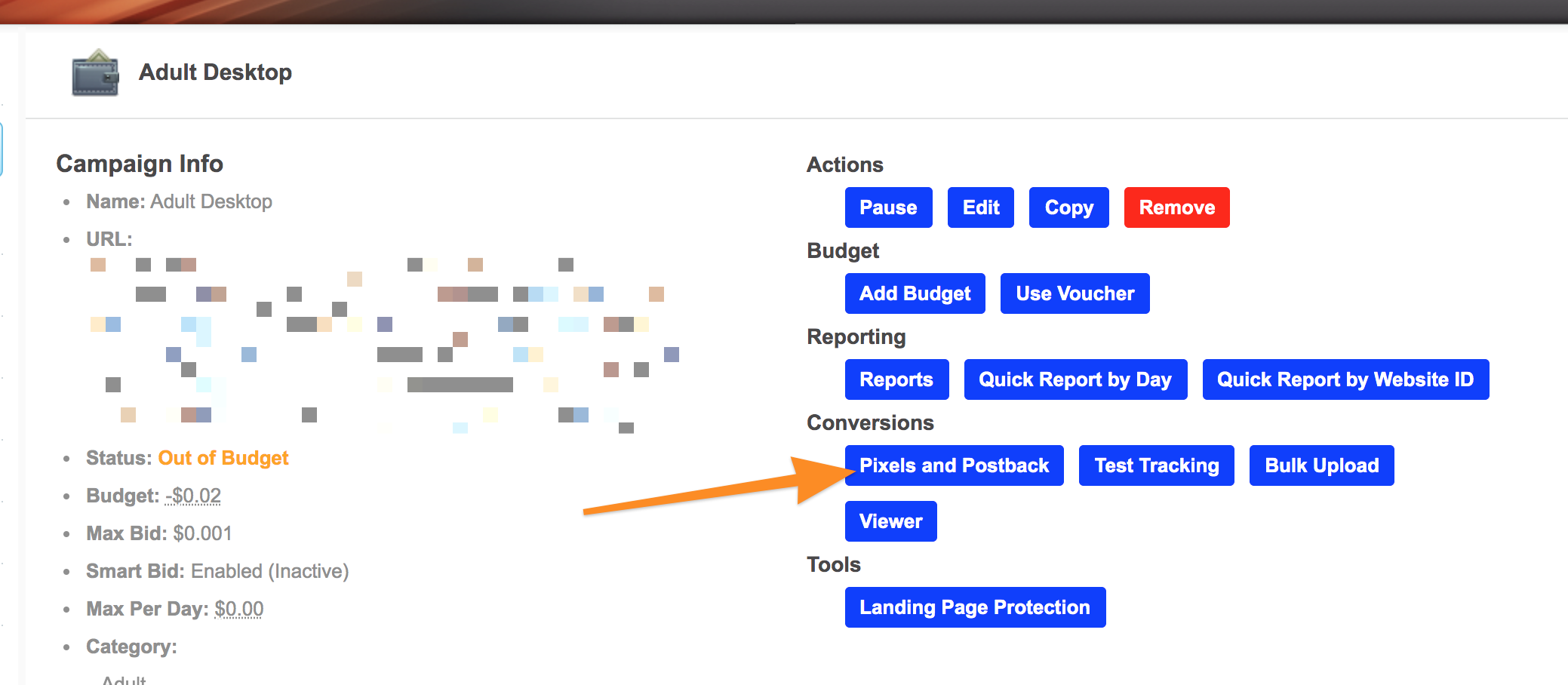
Task: Click the underlined budget amount -$0.02
Action: (193, 496)
